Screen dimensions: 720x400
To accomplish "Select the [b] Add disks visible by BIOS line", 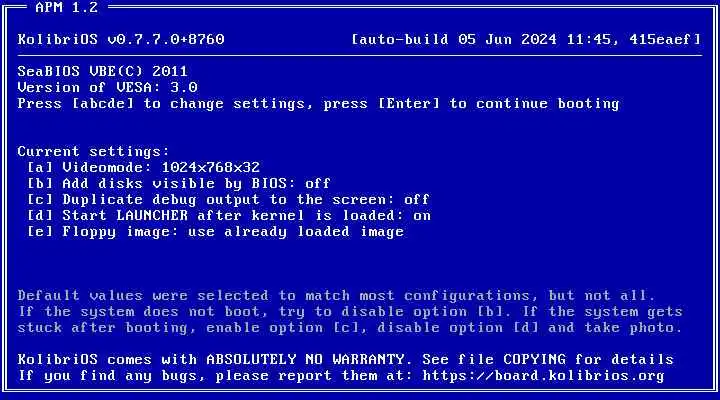I will [178, 183].
